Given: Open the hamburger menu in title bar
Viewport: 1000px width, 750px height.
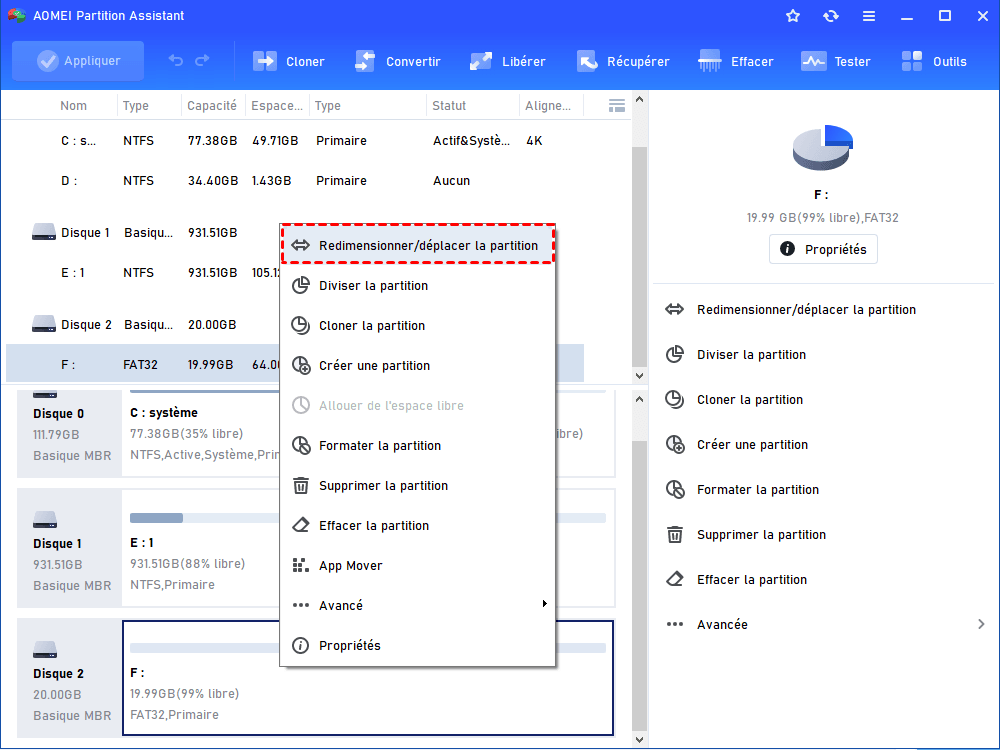Looking at the screenshot, I should [x=869, y=16].
